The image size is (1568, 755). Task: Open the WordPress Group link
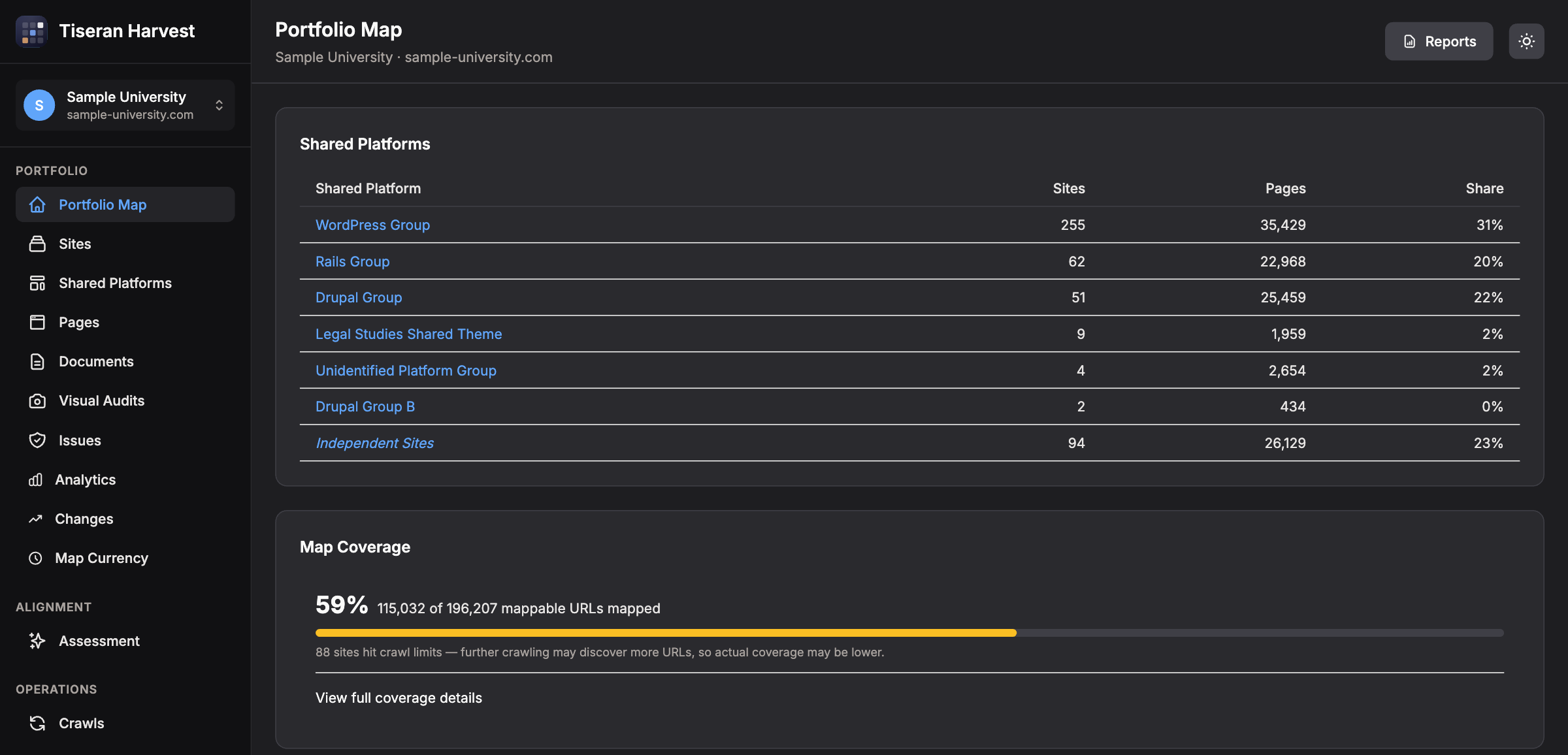coord(372,225)
